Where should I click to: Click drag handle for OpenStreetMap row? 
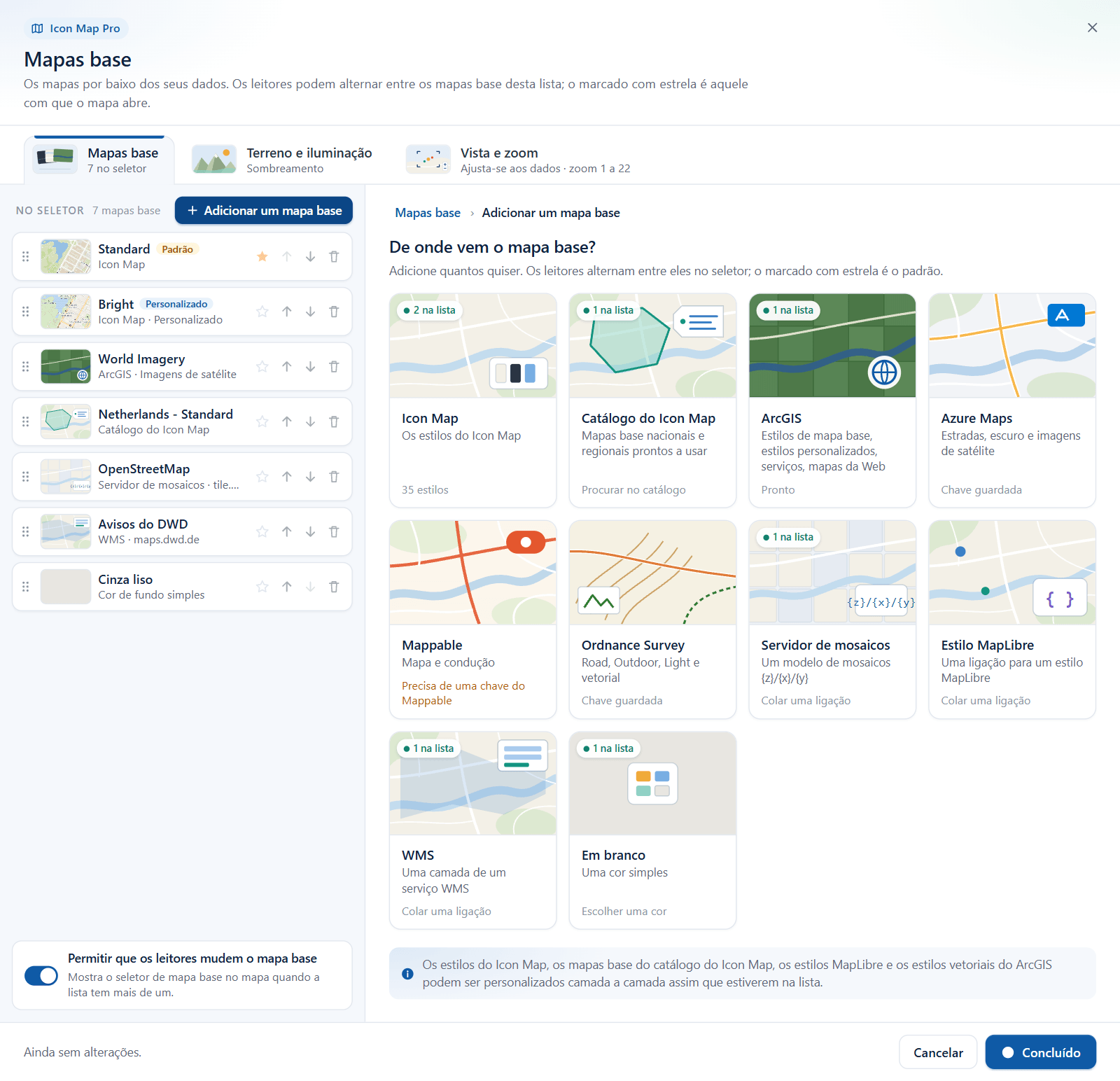(26, 477)
